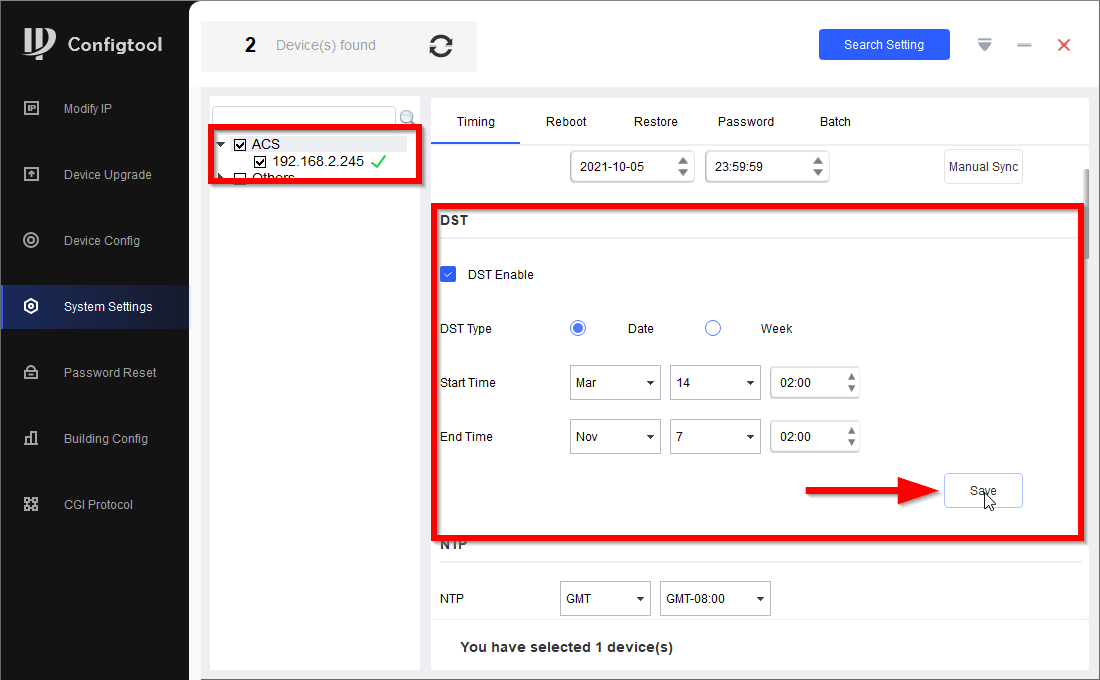
Task: Open the Password tab
Action: [x=746, y=122]
